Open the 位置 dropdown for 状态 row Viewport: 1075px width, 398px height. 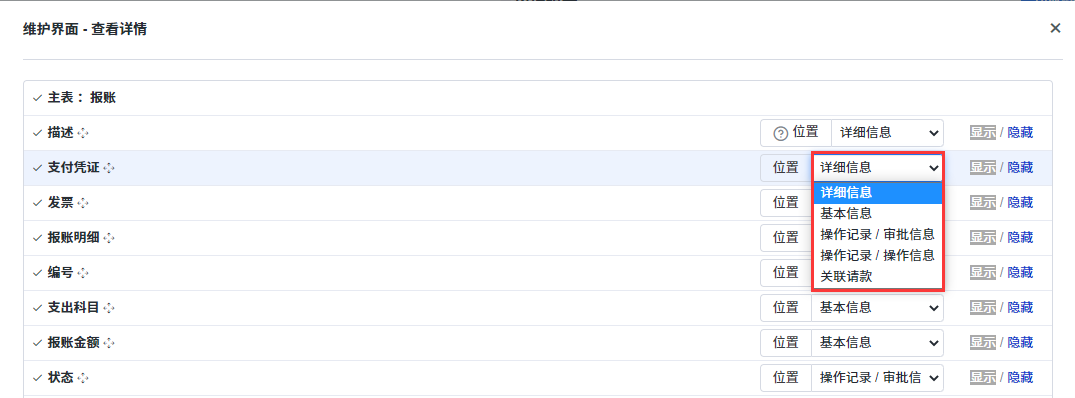pyautogui.click(x=877, y=377)
